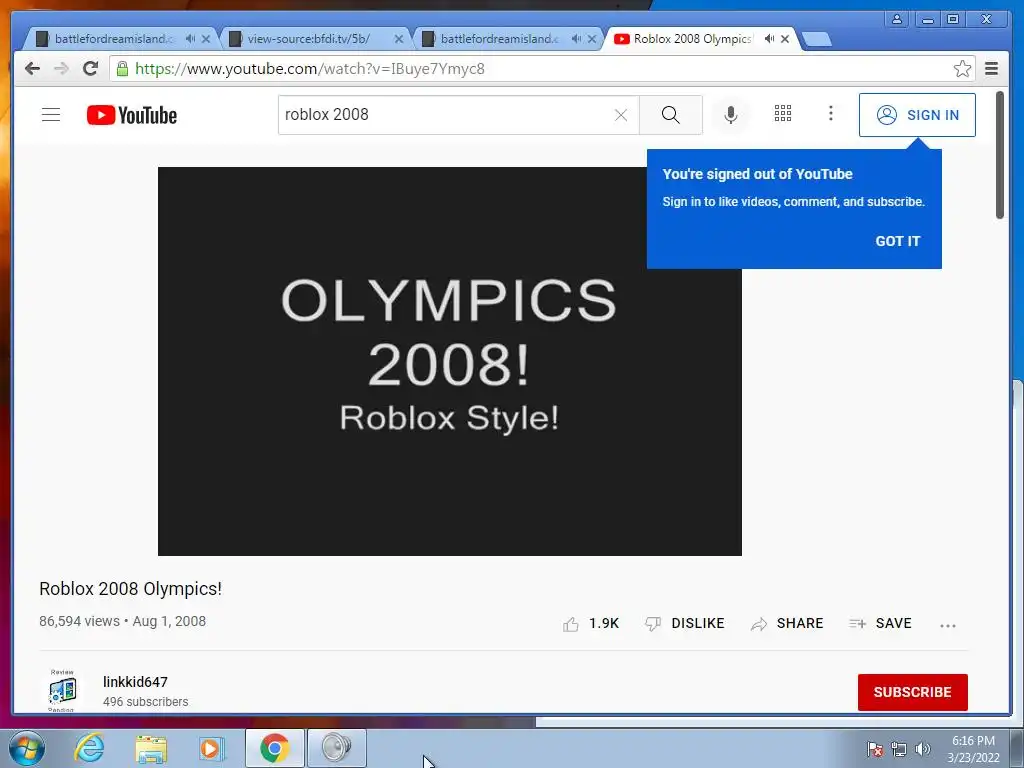The width and height of the screenshot is (1024, 768).
Task: Open the linkkid647 channel avatar
Action: coord(62,690)
